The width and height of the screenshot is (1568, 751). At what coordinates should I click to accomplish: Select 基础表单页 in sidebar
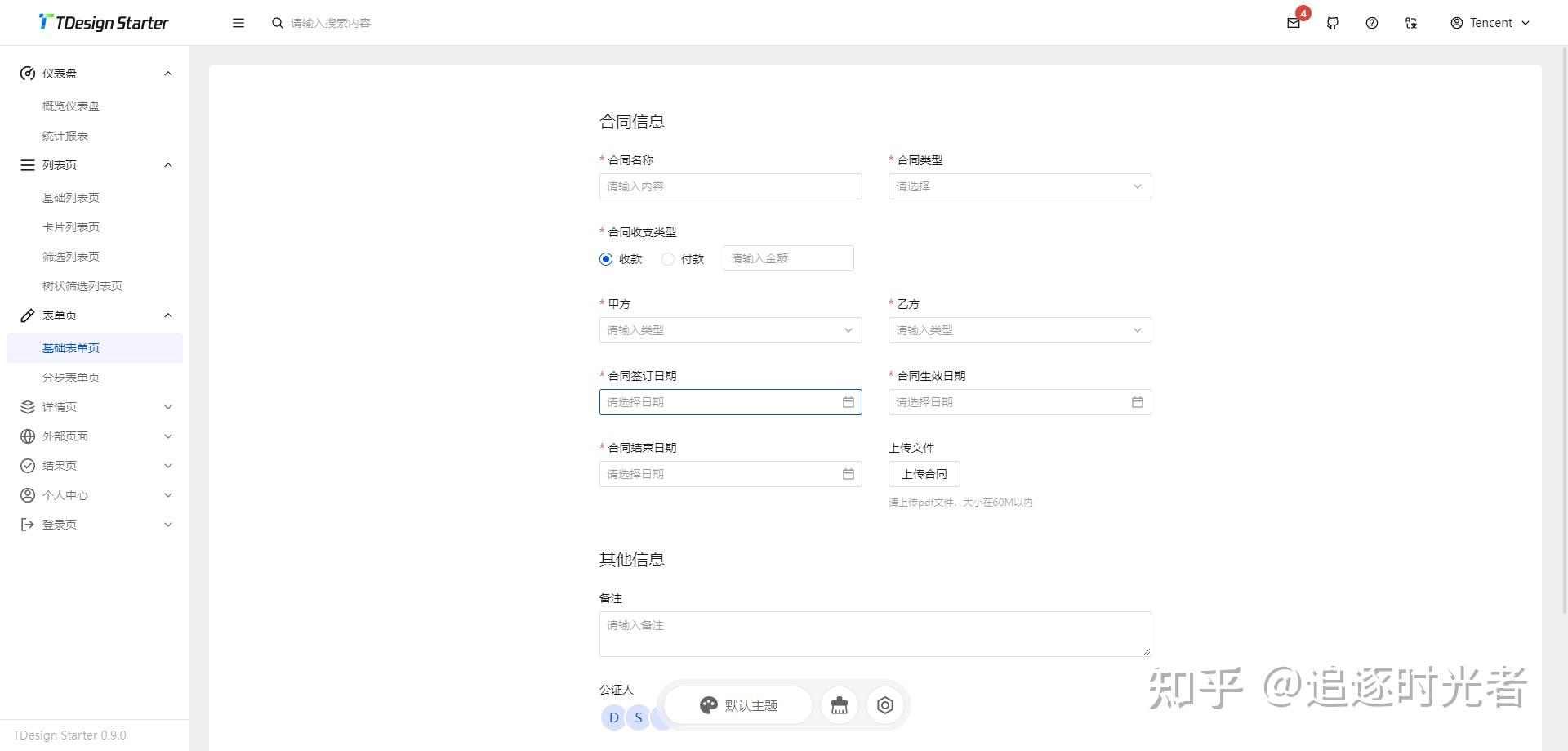[x=95, y=348]
